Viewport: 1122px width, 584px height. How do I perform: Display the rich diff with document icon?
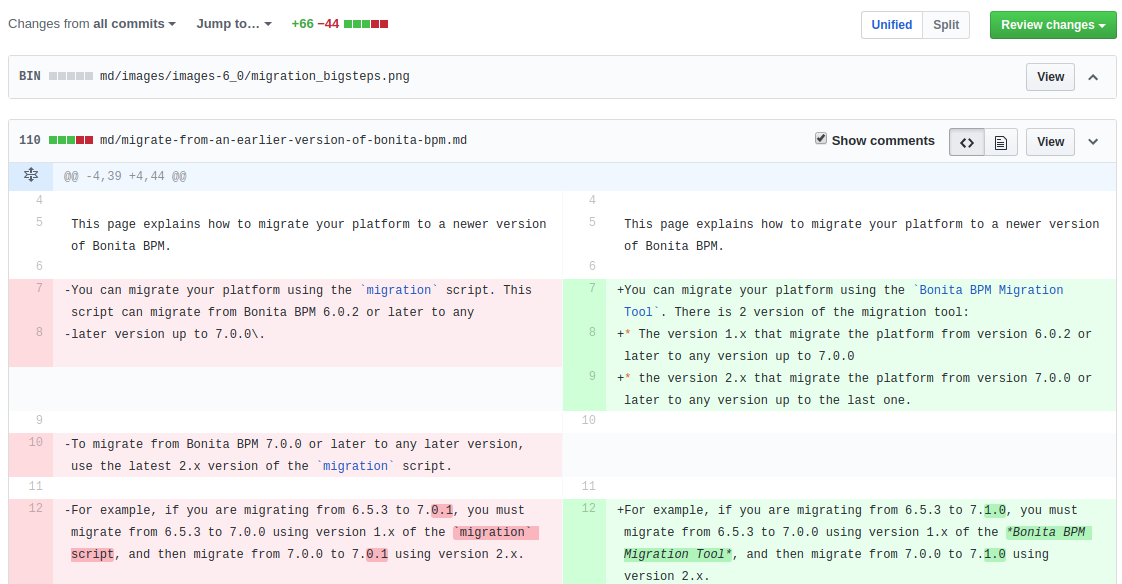coord(1001,142)
